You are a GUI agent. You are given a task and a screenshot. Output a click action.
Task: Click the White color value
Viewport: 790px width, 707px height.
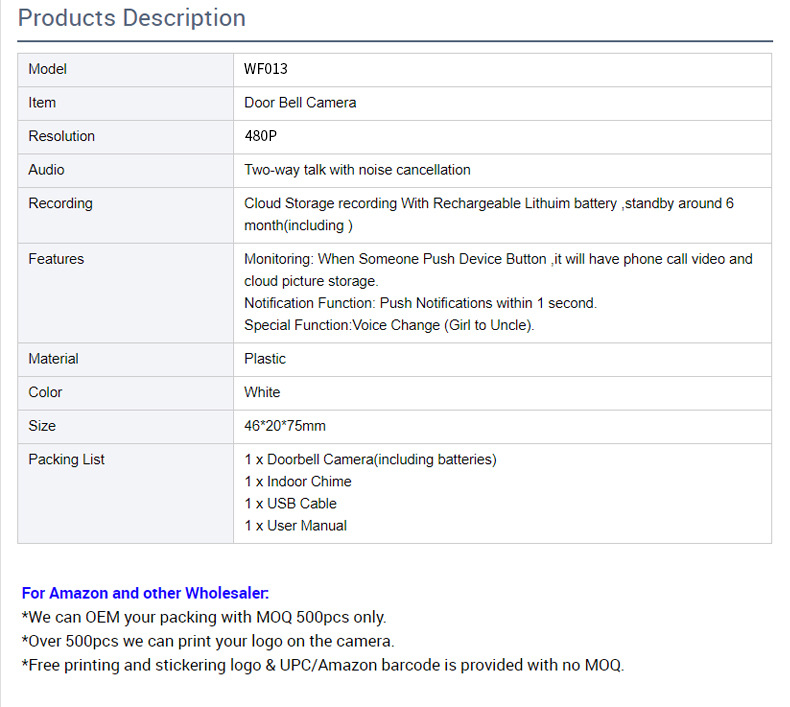point(262,392)
